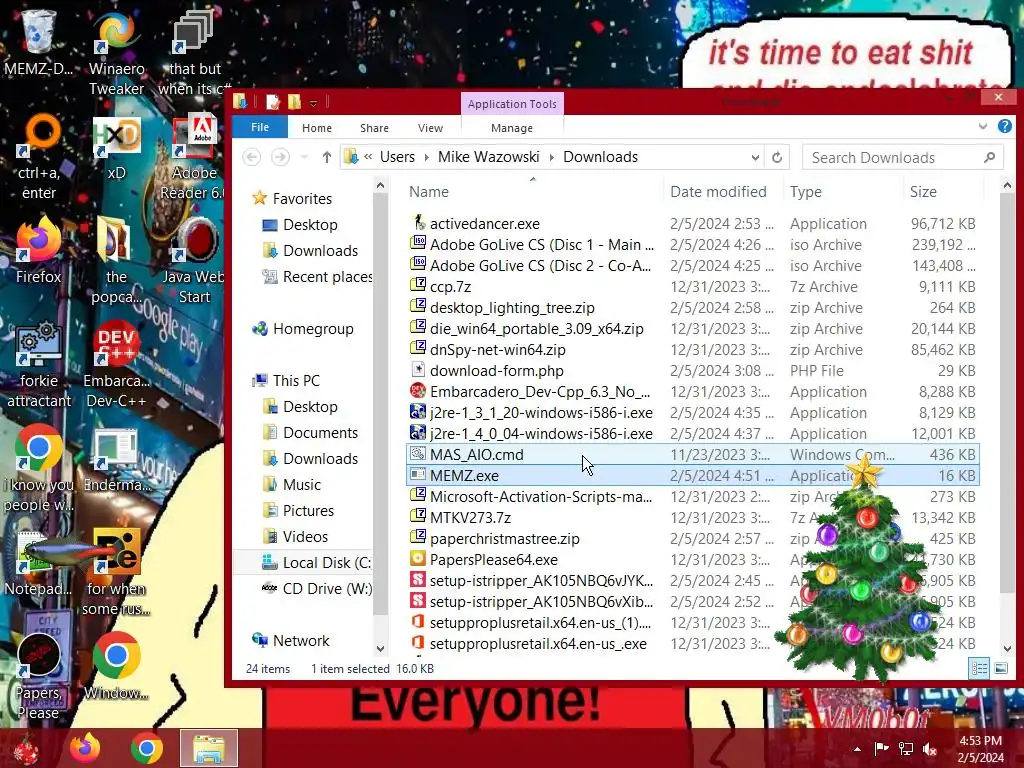Click the Forward navigation arrow
Viewport: 1024px width, 768px height.
click(x=280, y=157)
